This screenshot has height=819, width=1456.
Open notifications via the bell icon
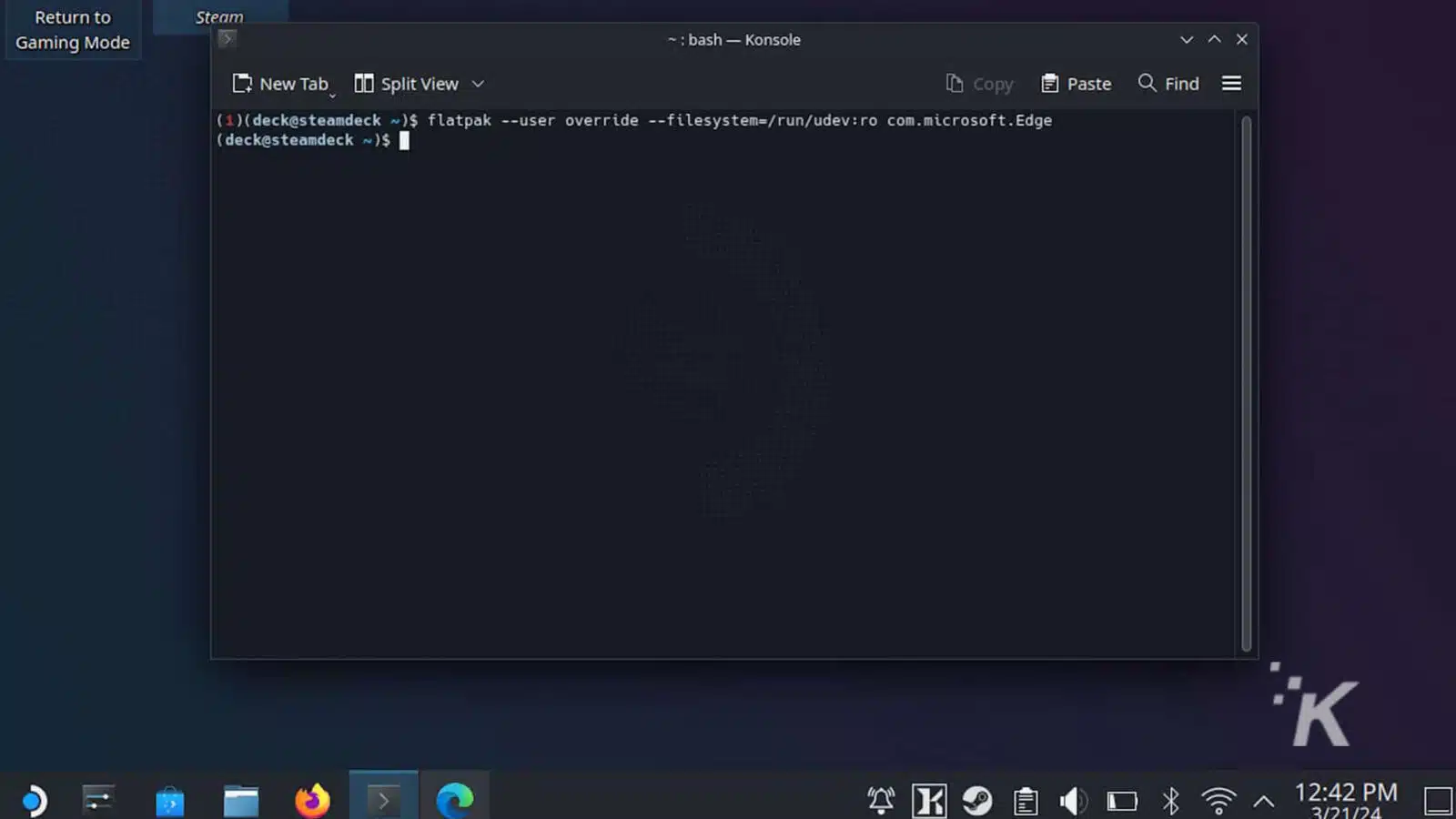tap(879, 801)
